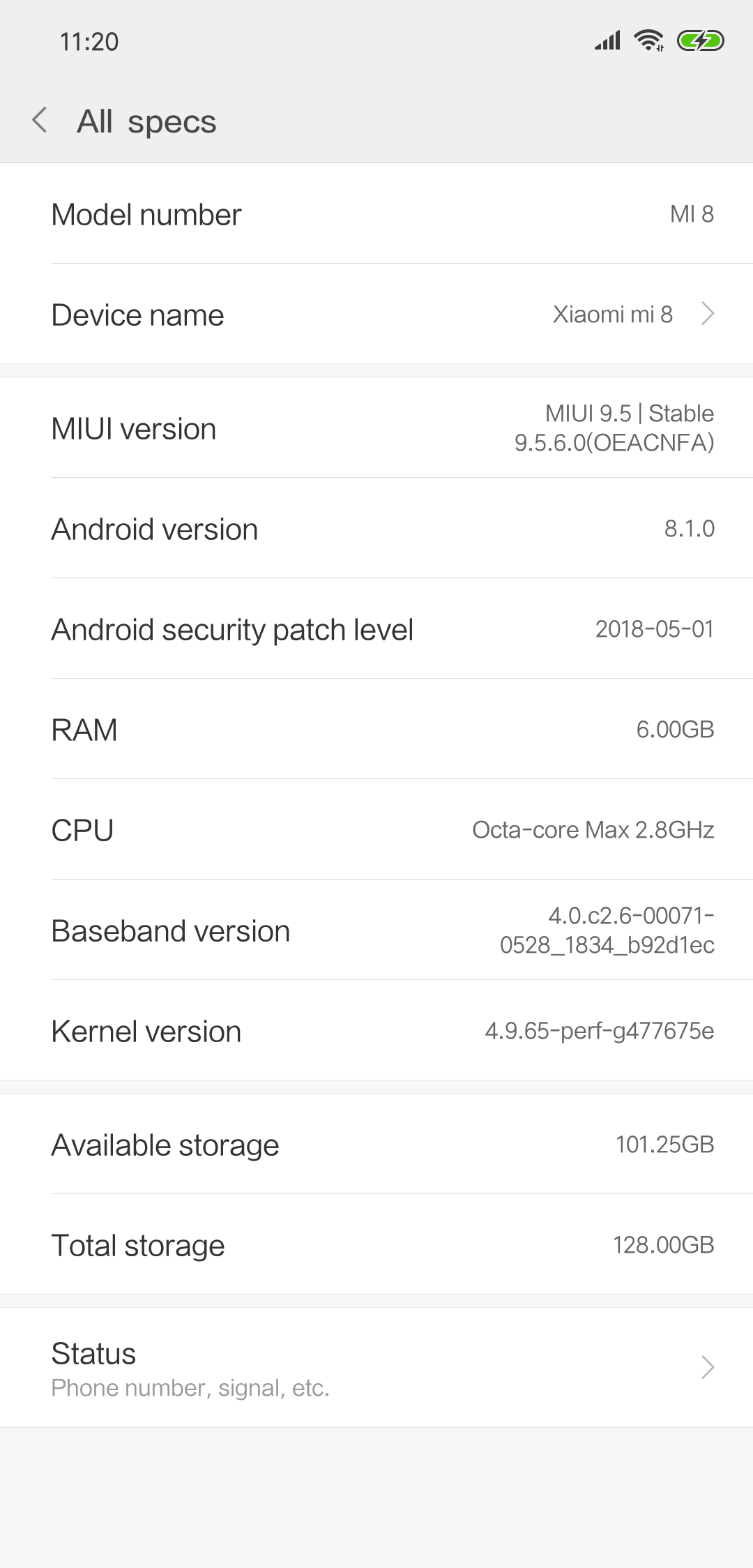Screen dimensions: 753x1568
Task: Expand the Device name chevron
Action: coord(708,314)
